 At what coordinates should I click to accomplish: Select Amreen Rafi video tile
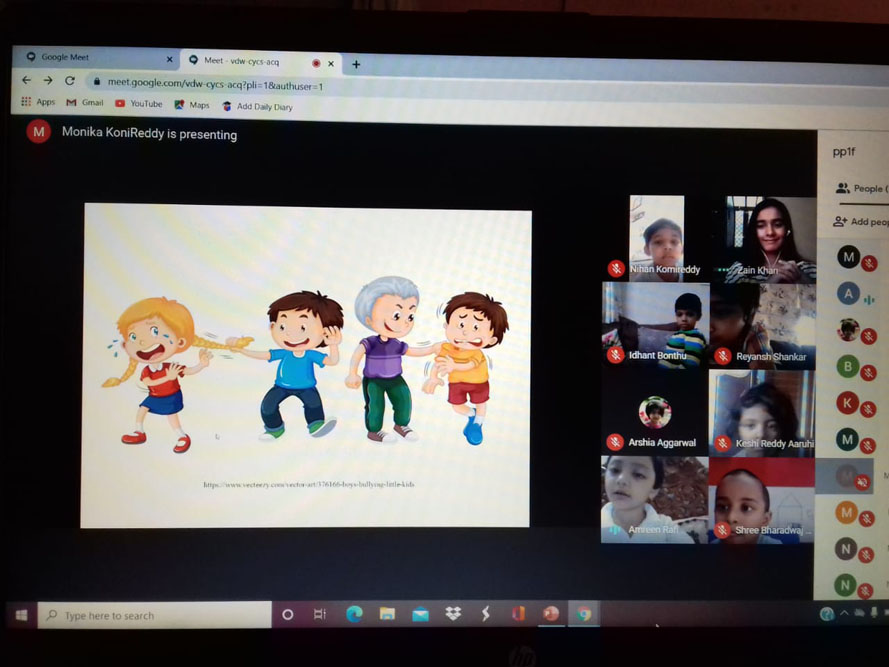(654, 500)
